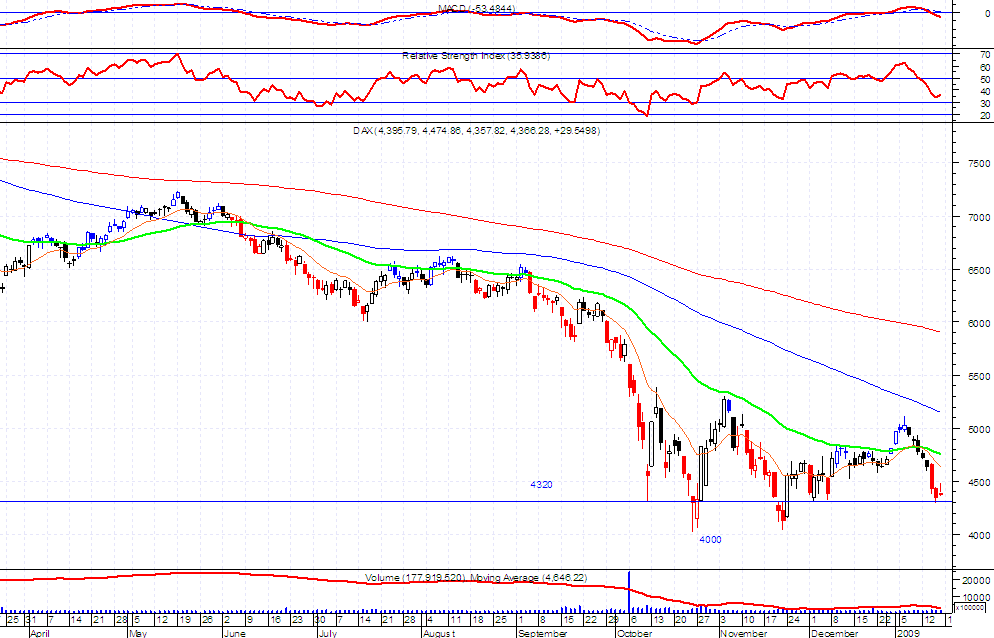Screen dimensions: 994x638
Task: Click the blue 4320 support annotation
Action: click(x=541, y=485)
